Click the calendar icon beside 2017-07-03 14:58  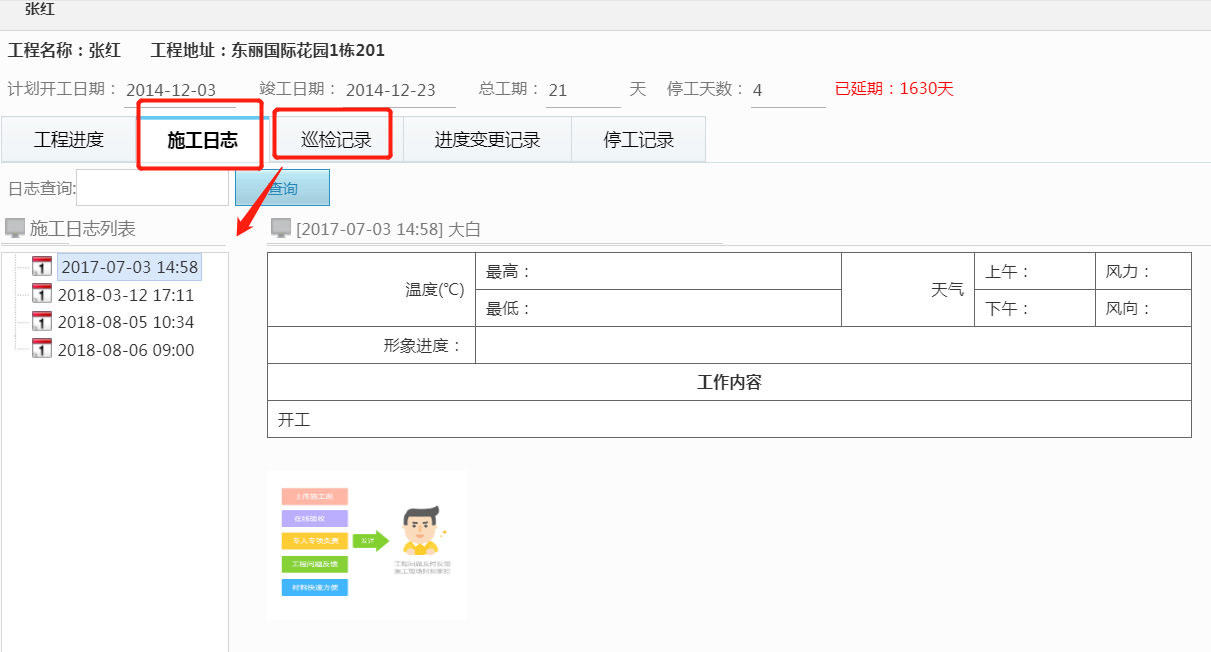pyautogui.click(x=40, y=265)
